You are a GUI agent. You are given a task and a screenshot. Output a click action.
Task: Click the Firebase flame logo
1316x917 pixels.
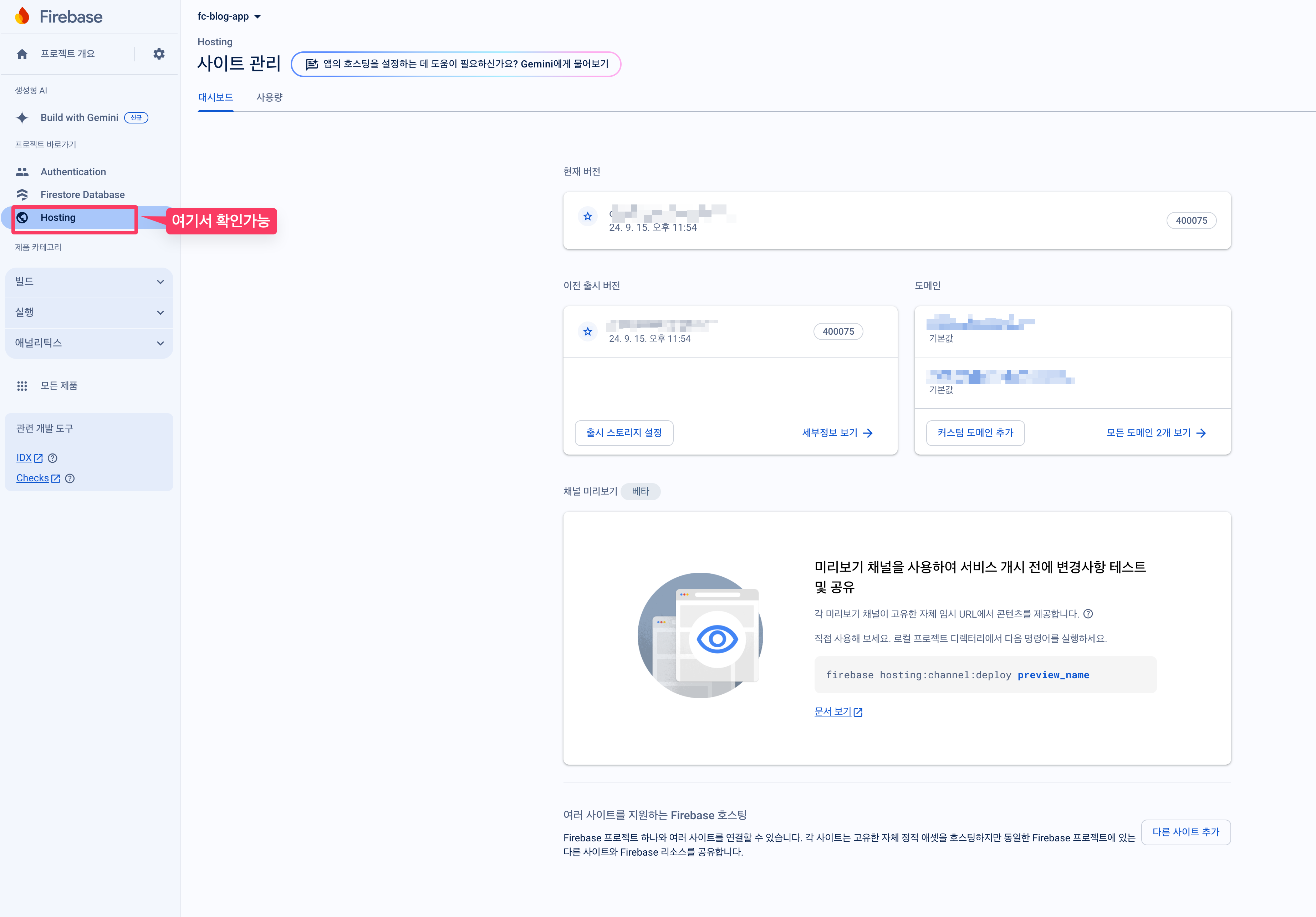pyautogui.click(x=22, y=17)
